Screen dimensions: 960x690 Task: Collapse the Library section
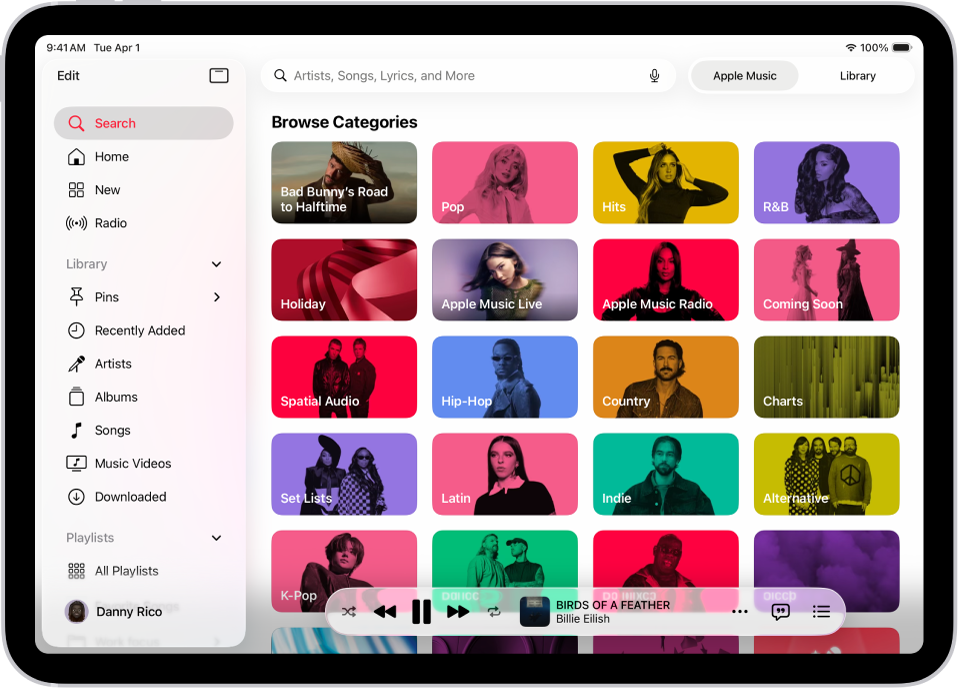coord(216,264)
